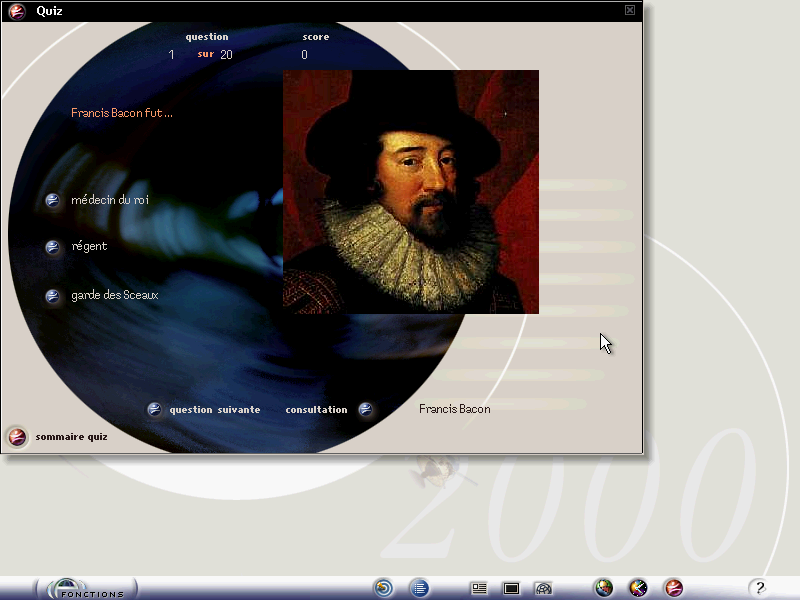Click the Francis Bacon portrait image
Screen dimensions: 800x600
[x=411, y=192]
